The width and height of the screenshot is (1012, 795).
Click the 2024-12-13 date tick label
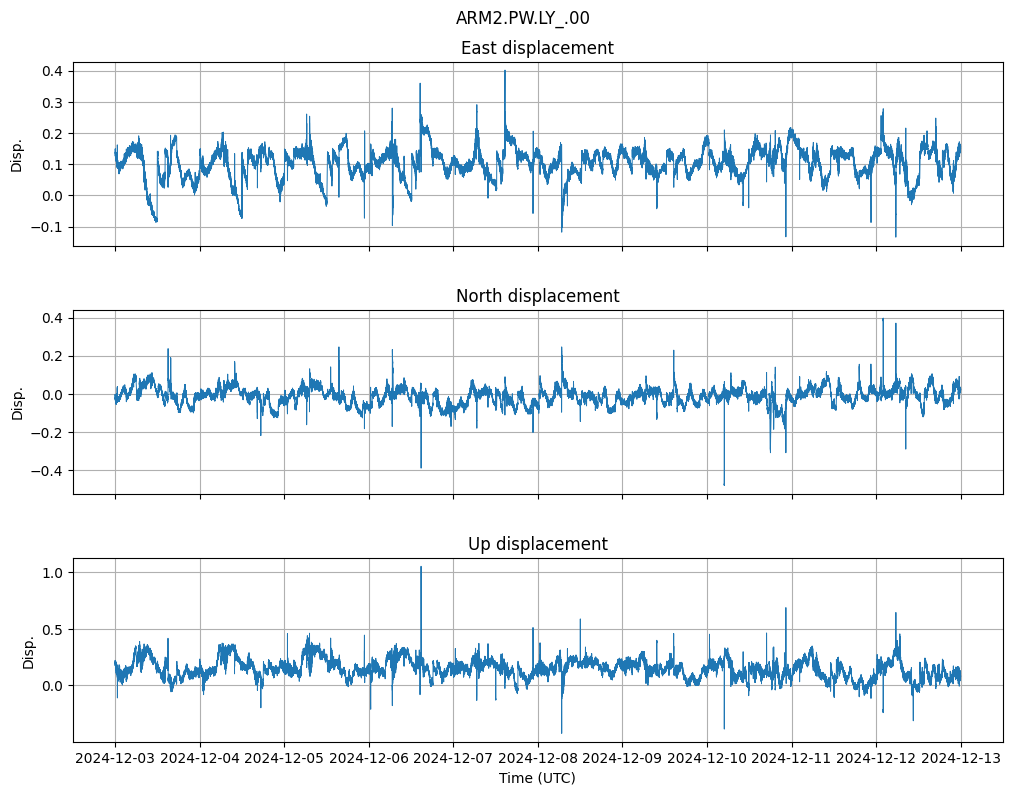pos(961,759)
